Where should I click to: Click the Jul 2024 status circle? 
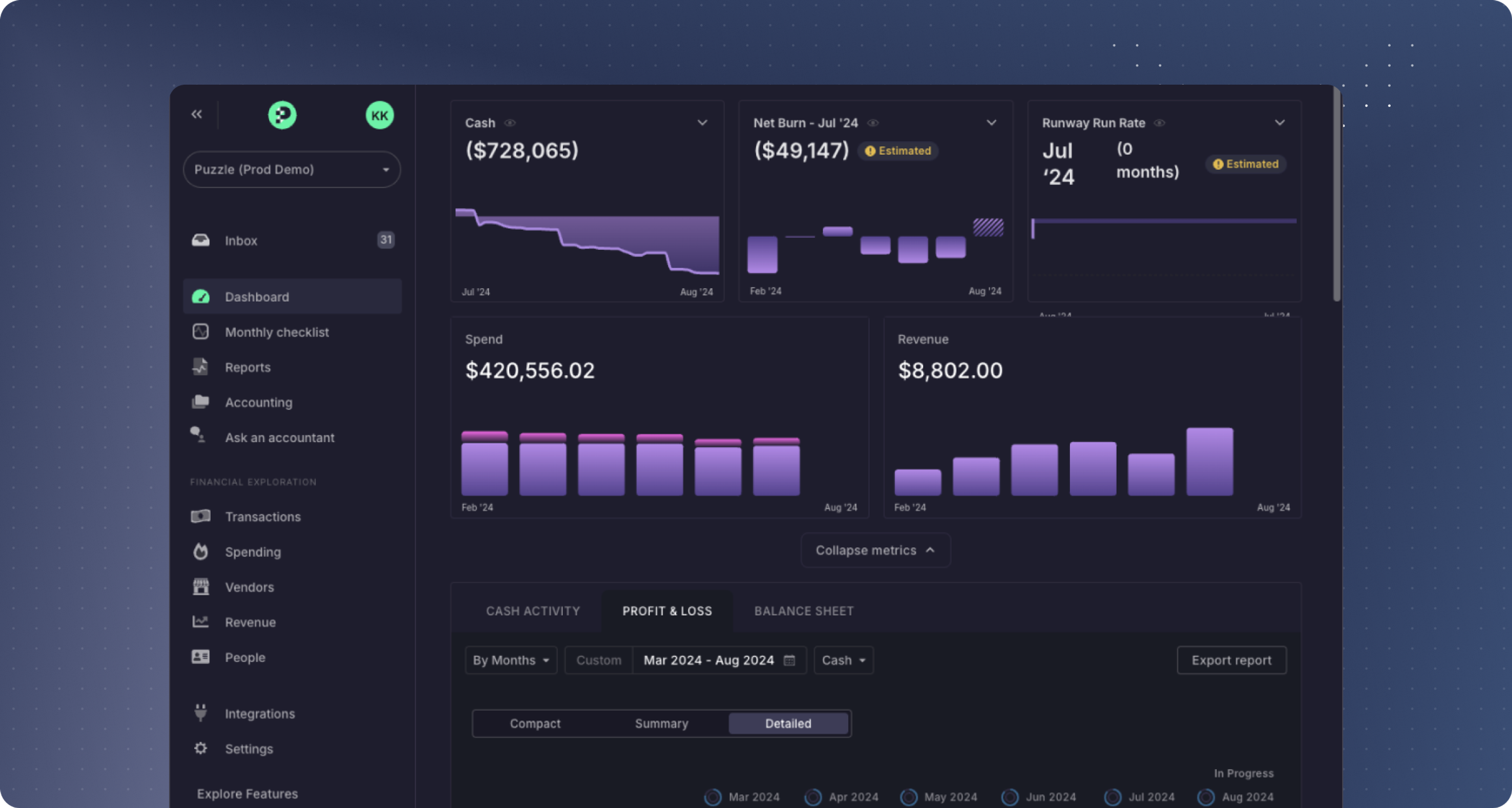coord(1113,797)
